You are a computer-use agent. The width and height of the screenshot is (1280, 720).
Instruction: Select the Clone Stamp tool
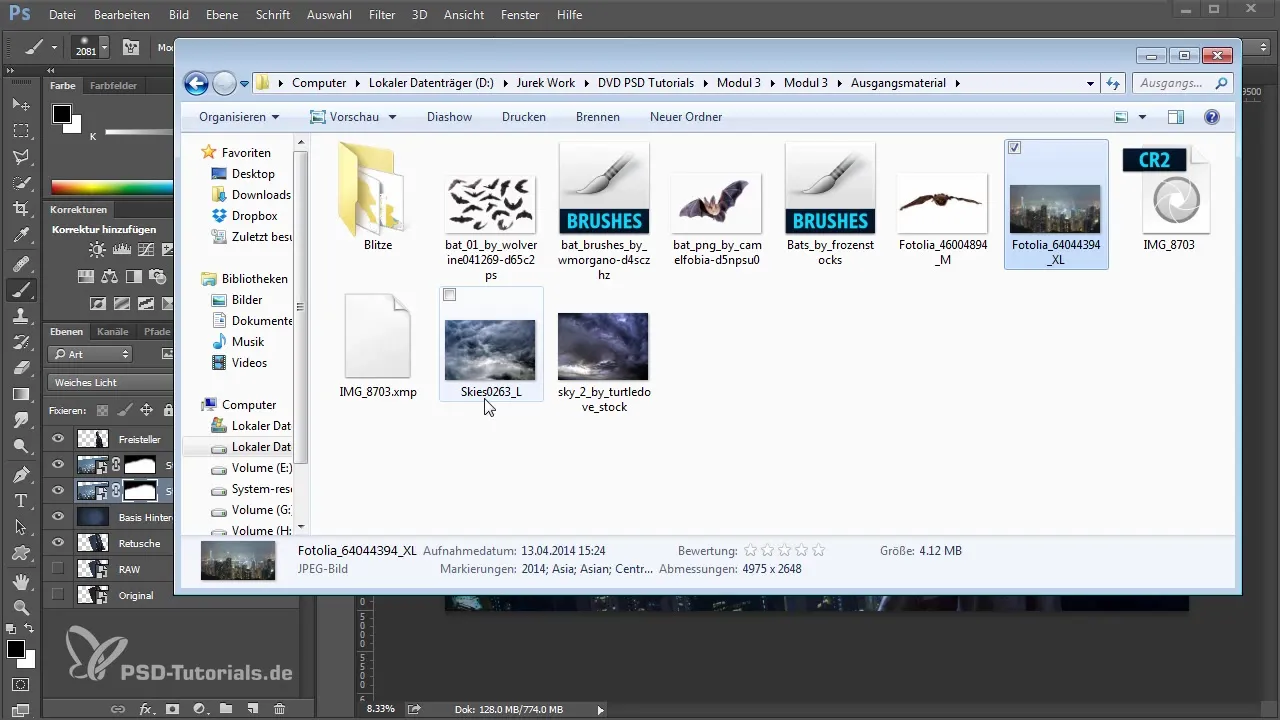pos(20,316)
